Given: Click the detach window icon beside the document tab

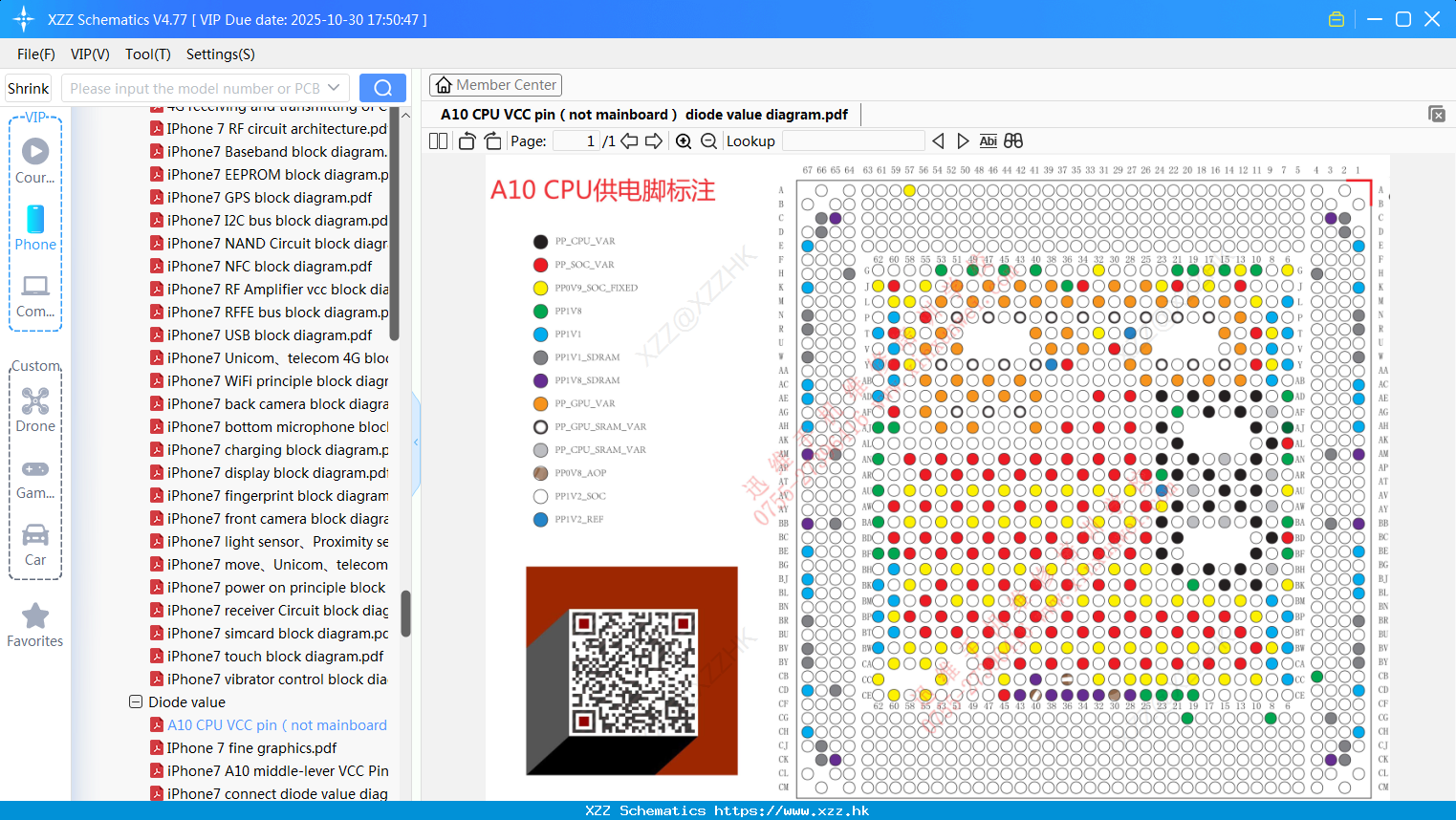Looking at the screenshot, I should click(x=1437, y=114).
